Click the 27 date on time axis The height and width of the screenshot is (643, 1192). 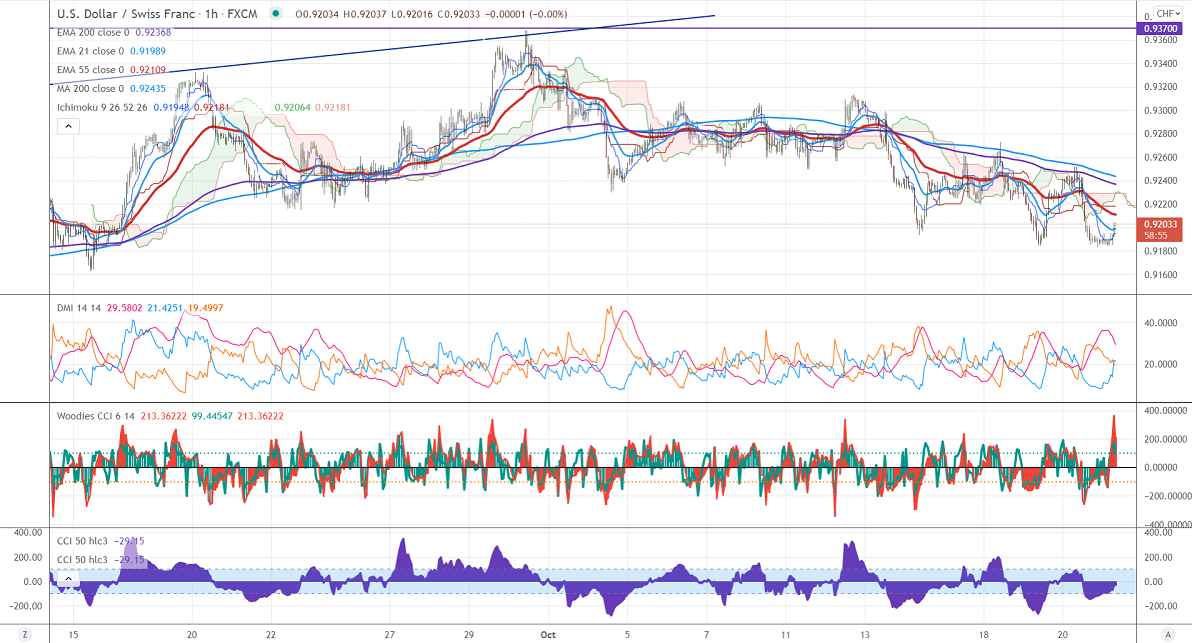click(x=390, y=635)
